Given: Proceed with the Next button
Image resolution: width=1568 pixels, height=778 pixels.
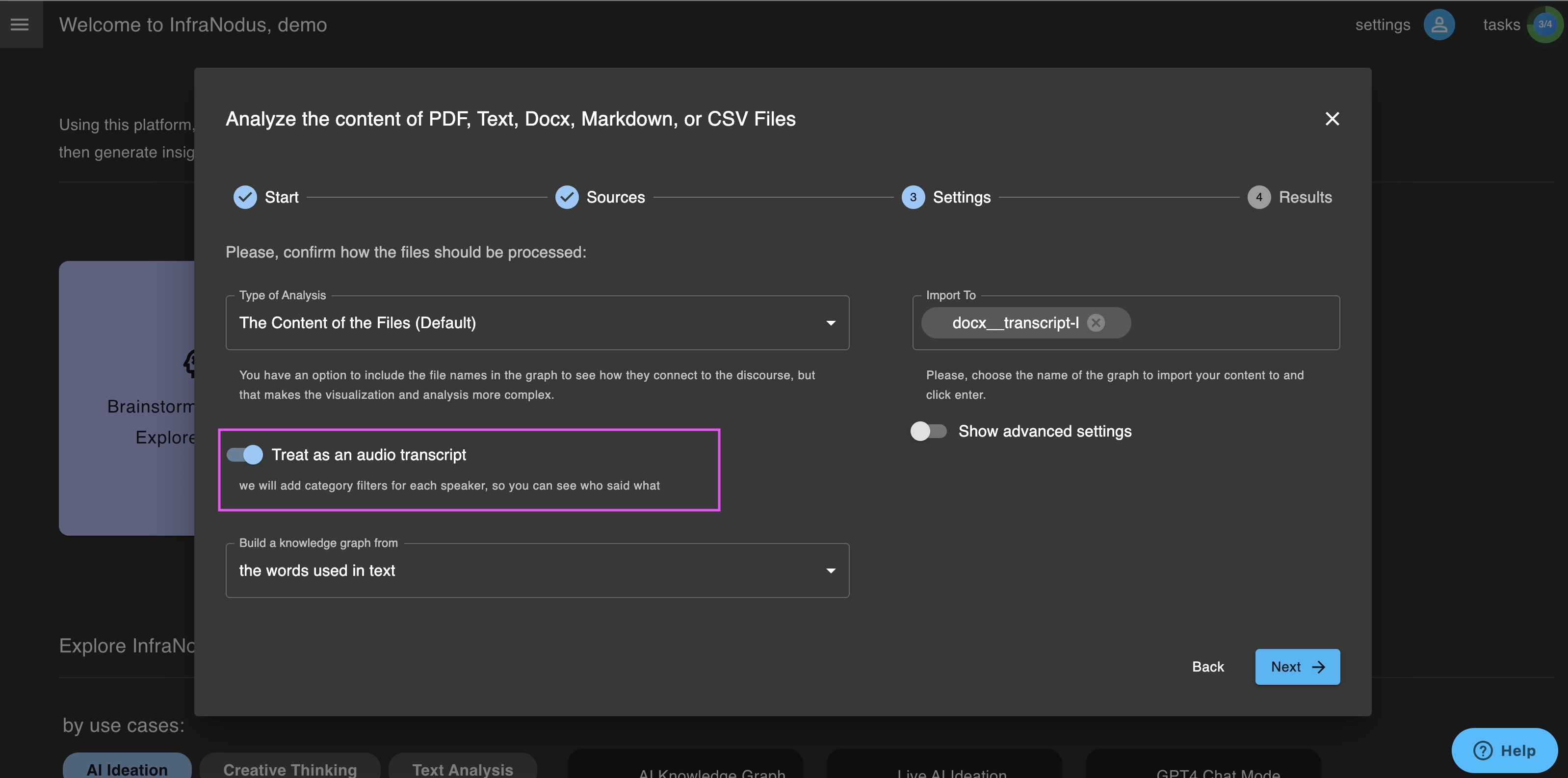Looking at the screenshot, I should tap(1298, 667).
